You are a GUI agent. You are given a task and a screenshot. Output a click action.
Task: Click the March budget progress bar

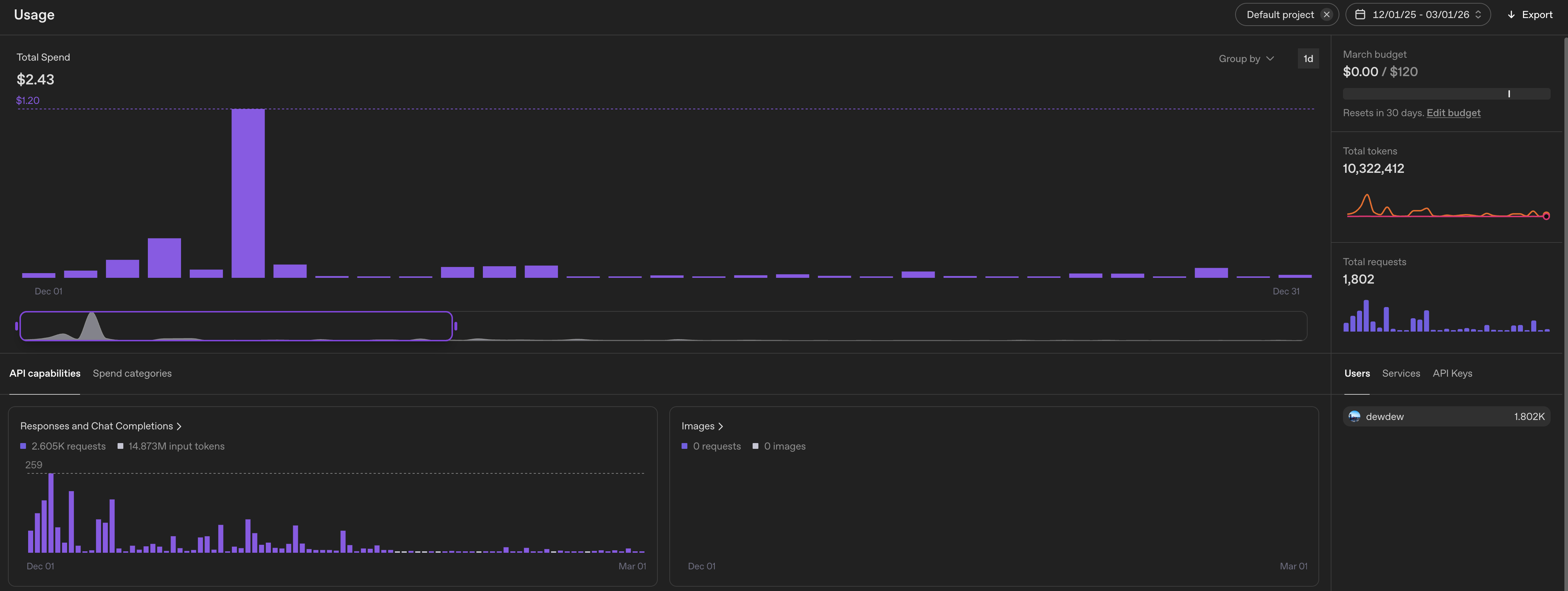click(x=1447, y=93)
